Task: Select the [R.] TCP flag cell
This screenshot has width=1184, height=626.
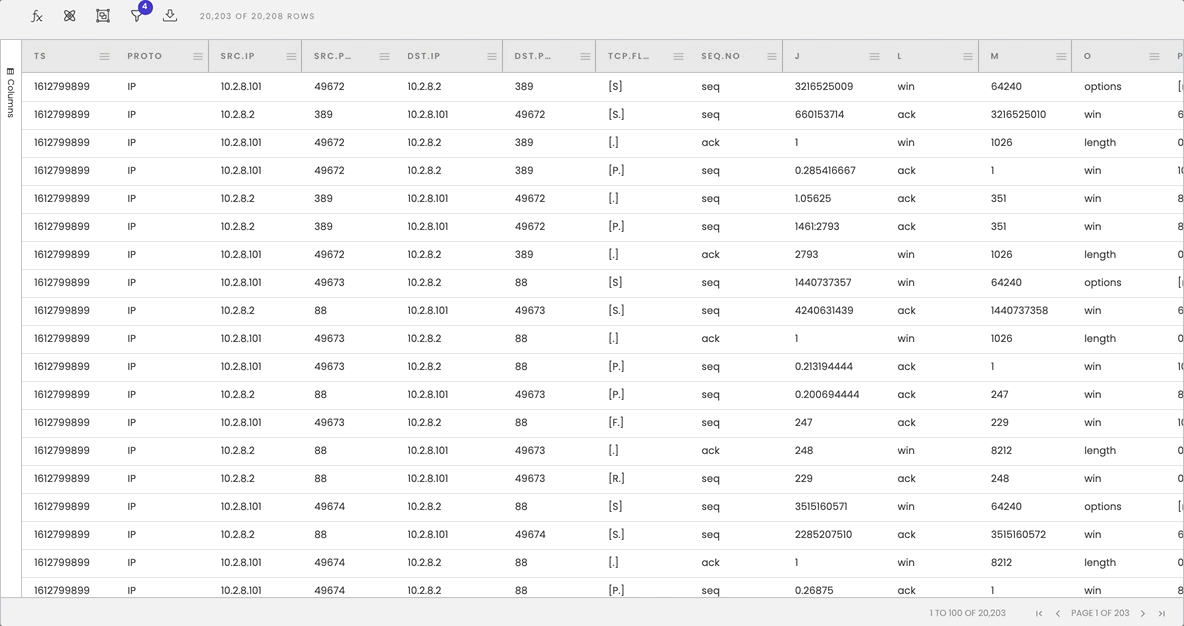Action: [616, 479]
